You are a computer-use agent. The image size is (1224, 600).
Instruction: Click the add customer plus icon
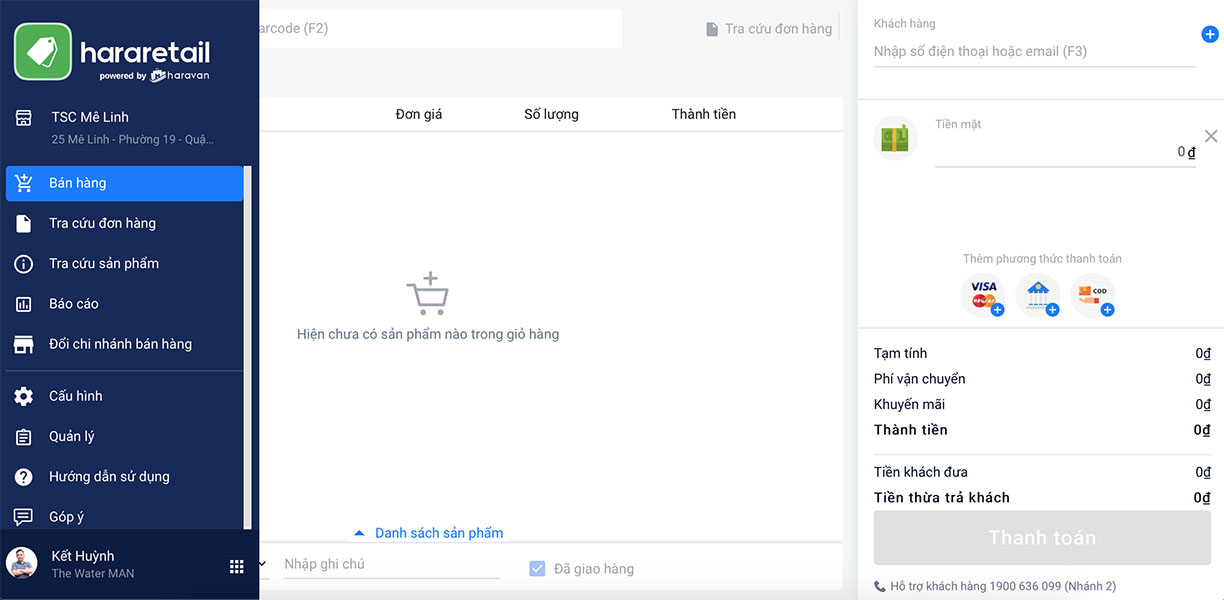(1209, 35)
